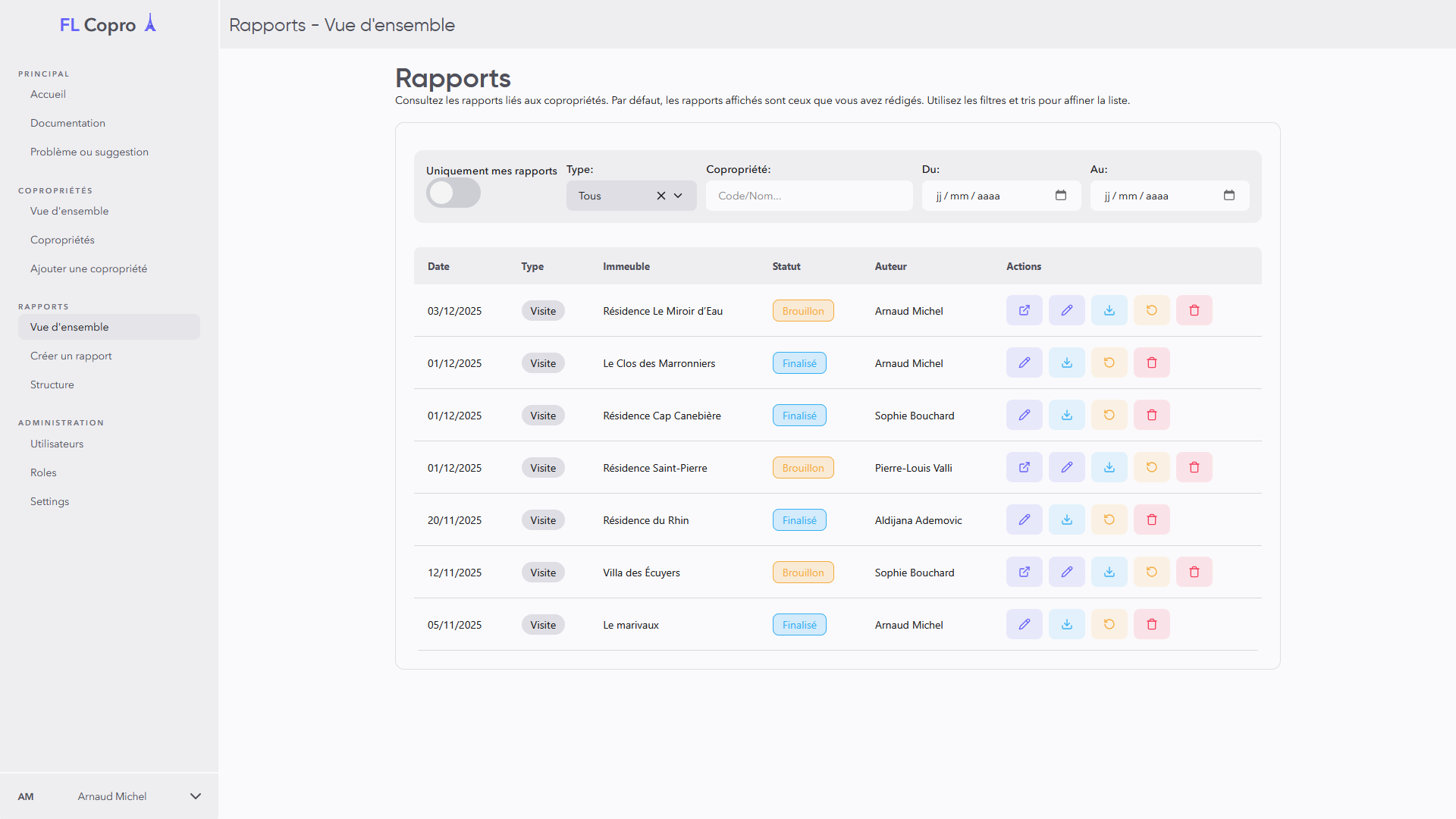Edit the Le Clos des Marronniers report
This screenshot has height=819, width=1456.
pos(1024,362)
